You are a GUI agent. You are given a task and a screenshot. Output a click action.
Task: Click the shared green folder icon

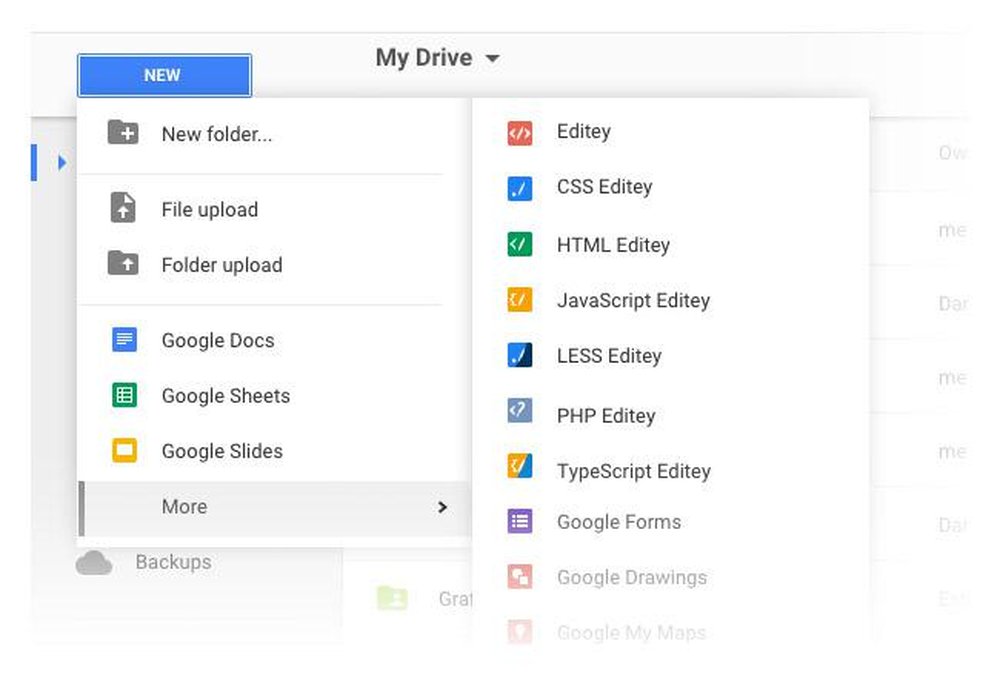coord(392,598)
